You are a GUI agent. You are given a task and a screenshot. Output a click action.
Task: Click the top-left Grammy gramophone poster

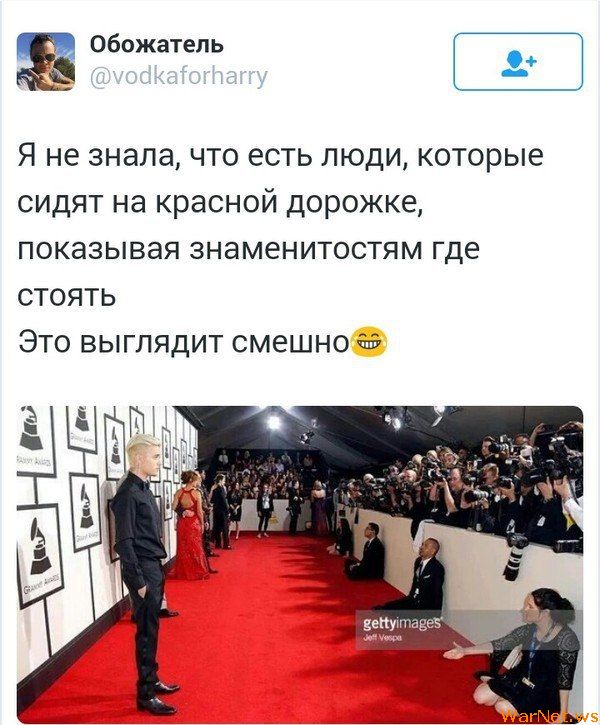click(x=35, y=440)
